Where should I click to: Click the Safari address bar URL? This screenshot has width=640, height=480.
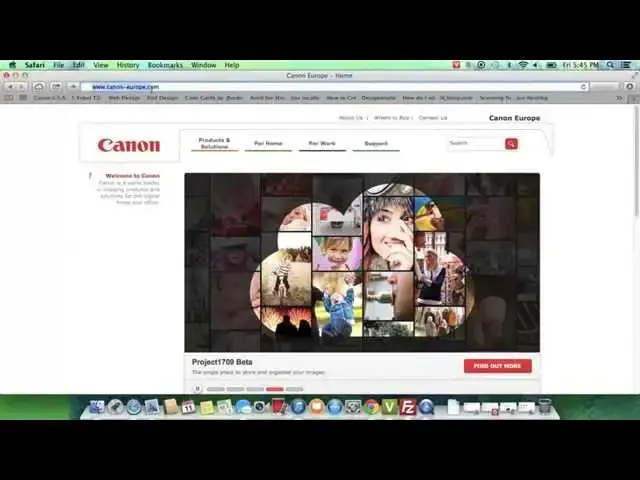tap(125, 87)
